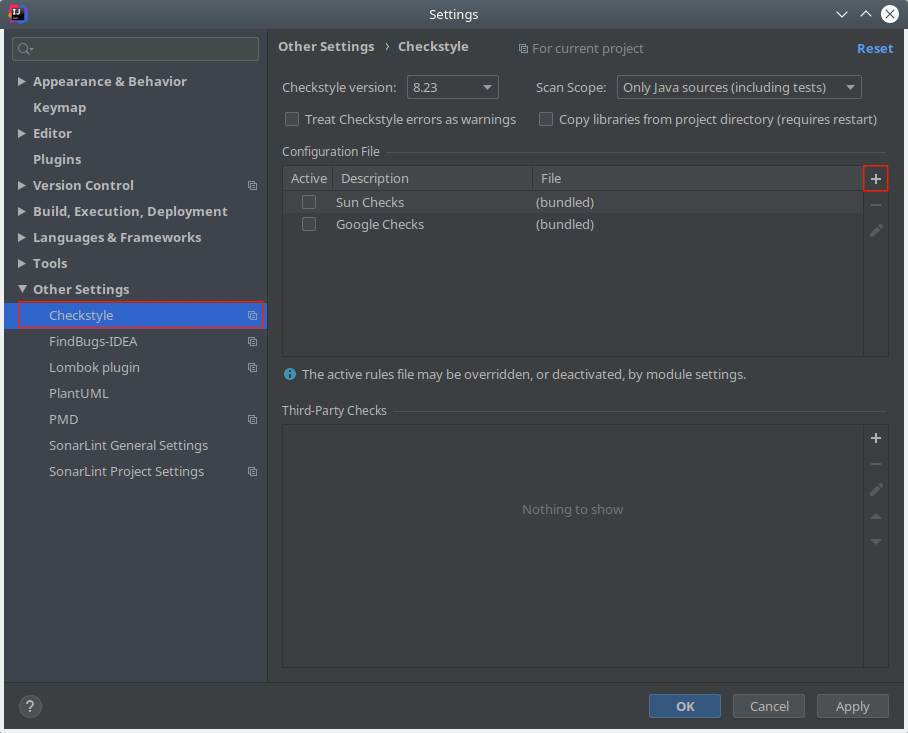Click the project icon beside FindBugs-IDEA

(x=252, y=342)
